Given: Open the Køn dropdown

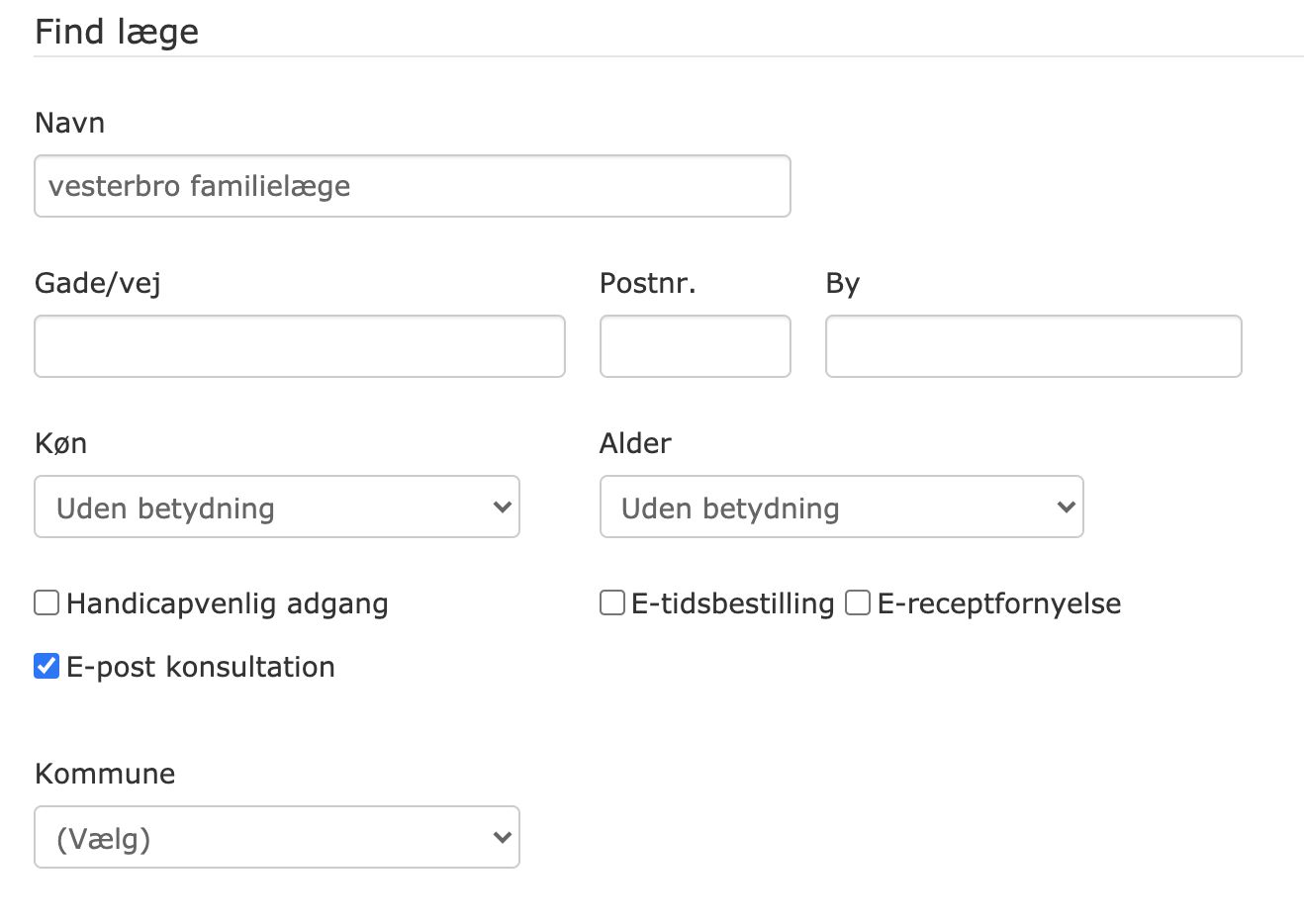Looking at the screenshot, I should click(277, 508).
